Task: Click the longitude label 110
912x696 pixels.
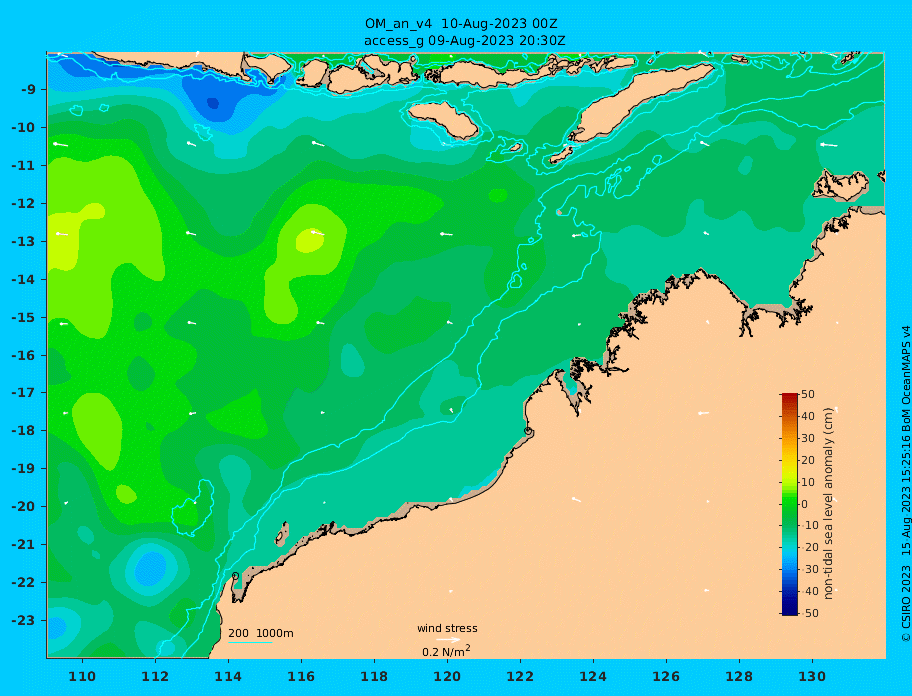Action: coord(83,676)
